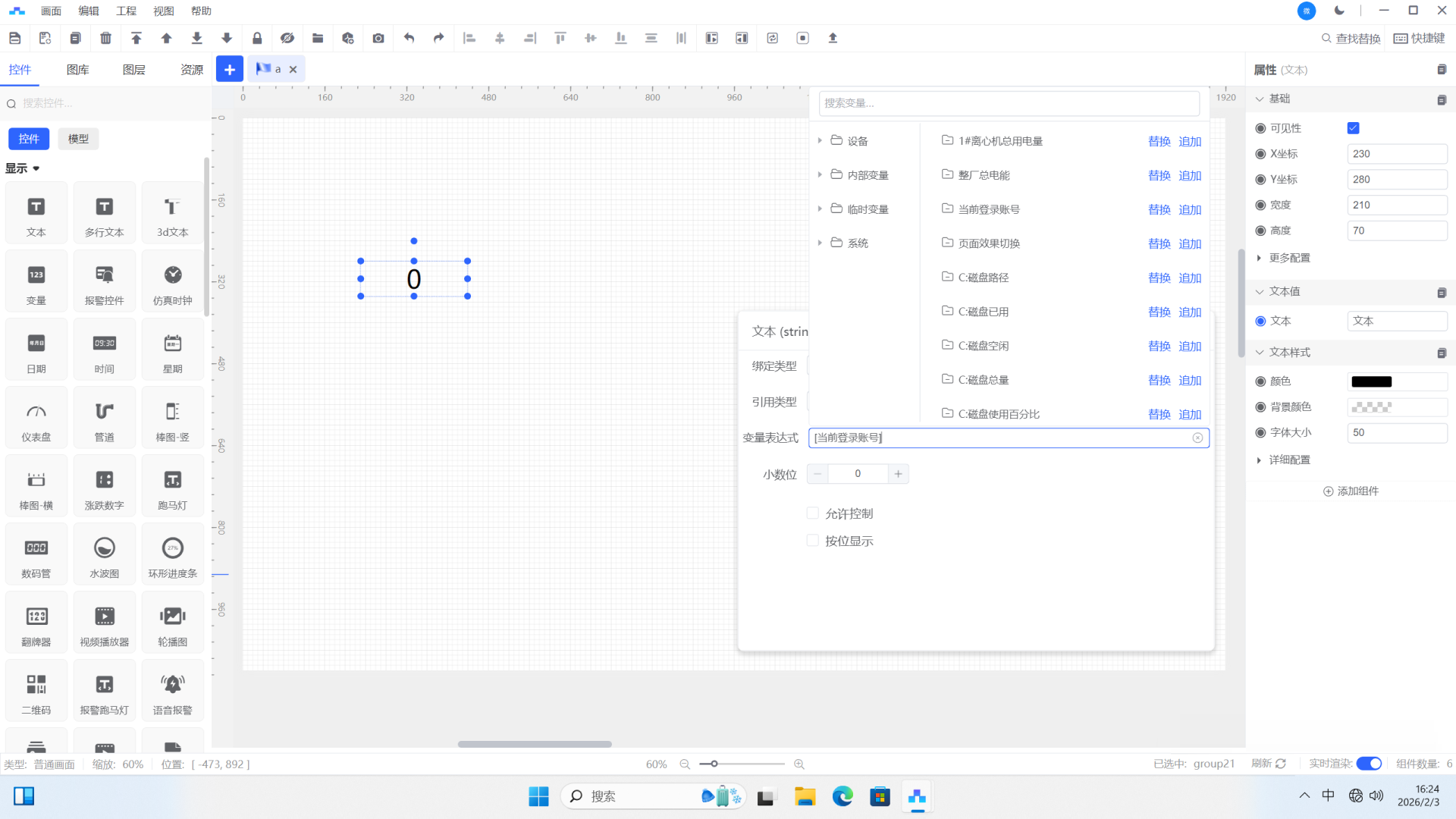The width and height of the screenshot is (1456, 819).
Task: Select the 水波图 widget icon
Action: click(105, 554)
